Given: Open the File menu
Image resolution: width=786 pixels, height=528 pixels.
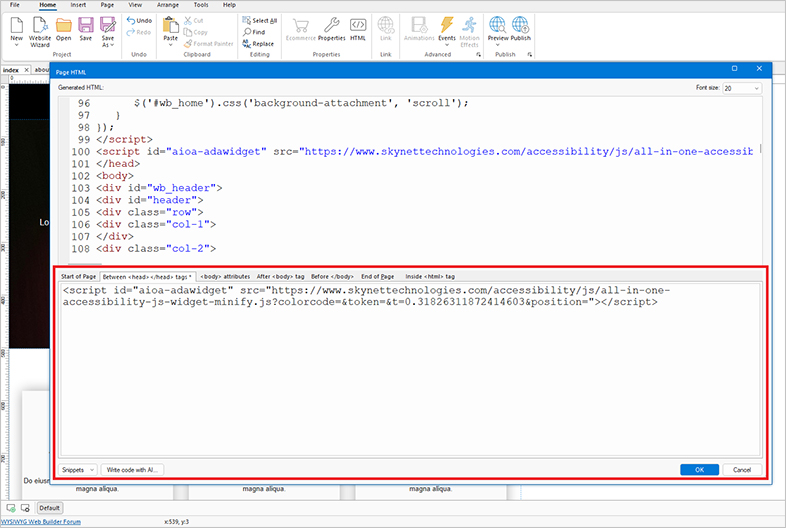Looking at the screenshot, I should click(x=15, y=5).
